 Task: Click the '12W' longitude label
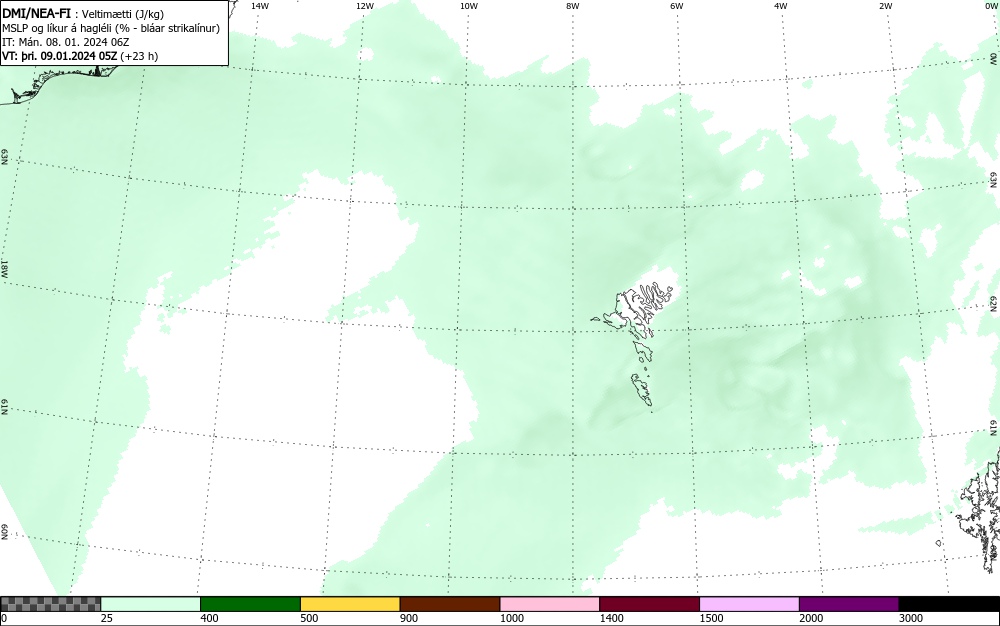coord(365,6)
